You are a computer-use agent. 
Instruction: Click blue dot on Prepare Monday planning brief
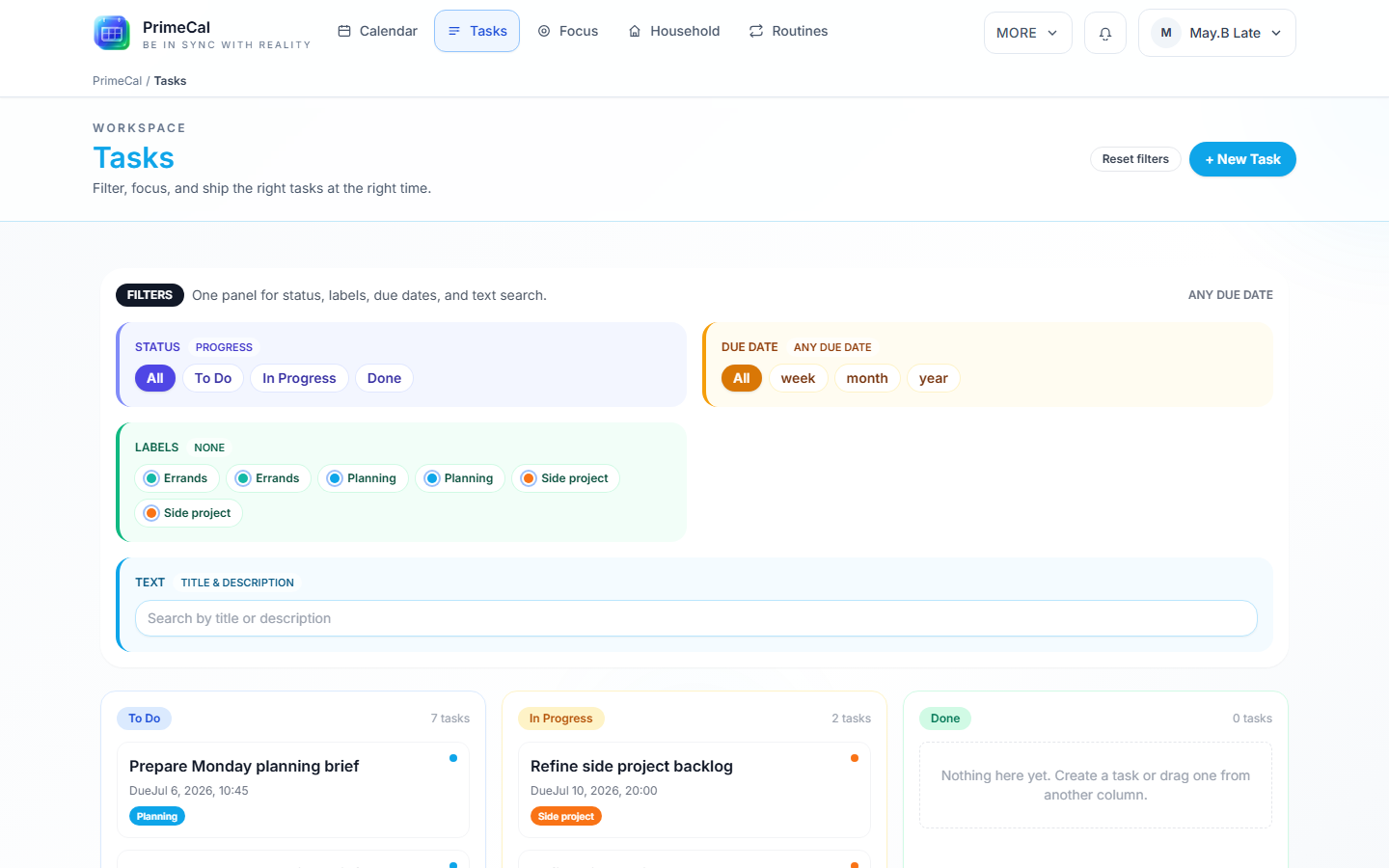(x=453, y=758)
